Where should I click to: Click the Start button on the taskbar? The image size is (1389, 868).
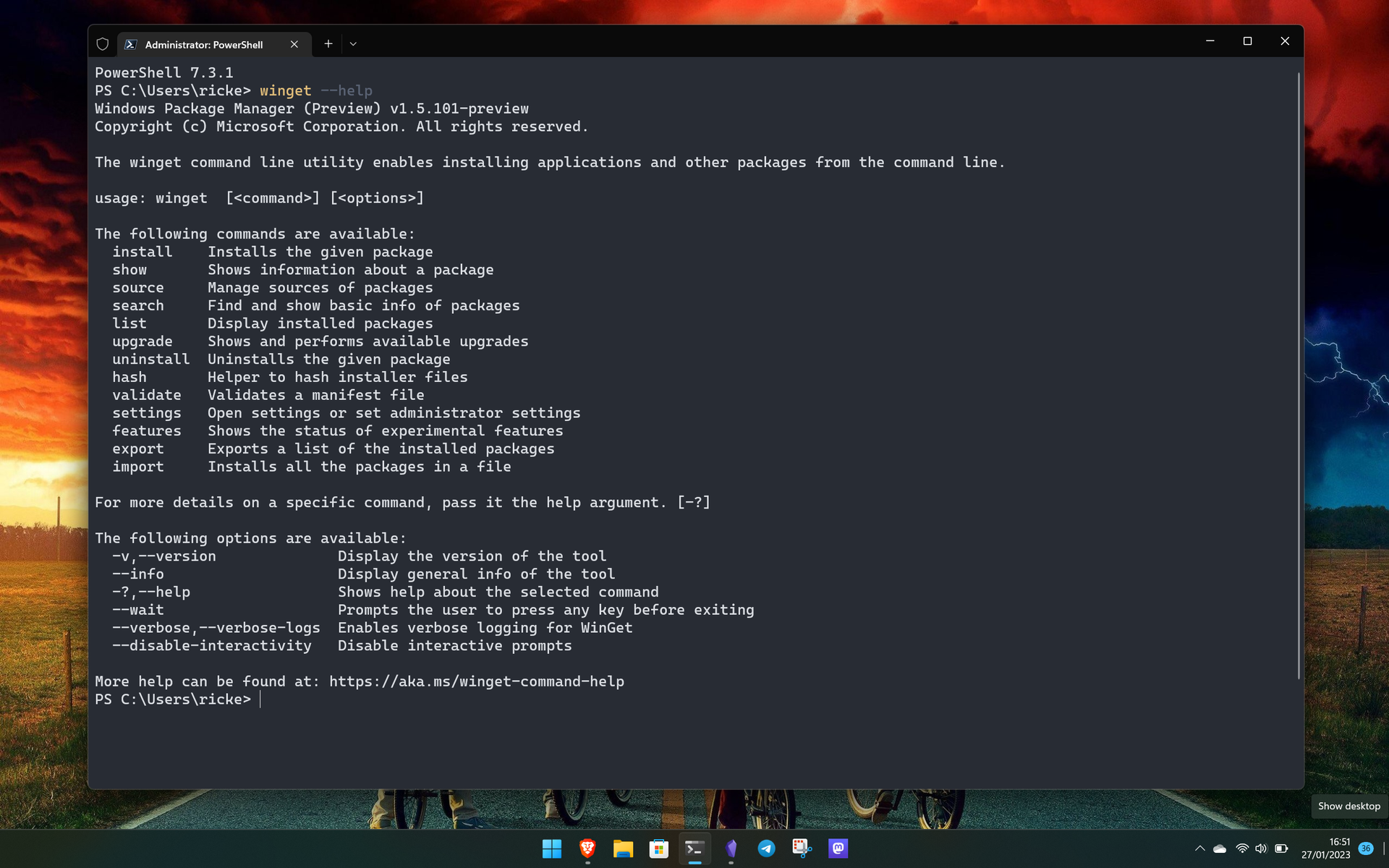click(553, 848)
